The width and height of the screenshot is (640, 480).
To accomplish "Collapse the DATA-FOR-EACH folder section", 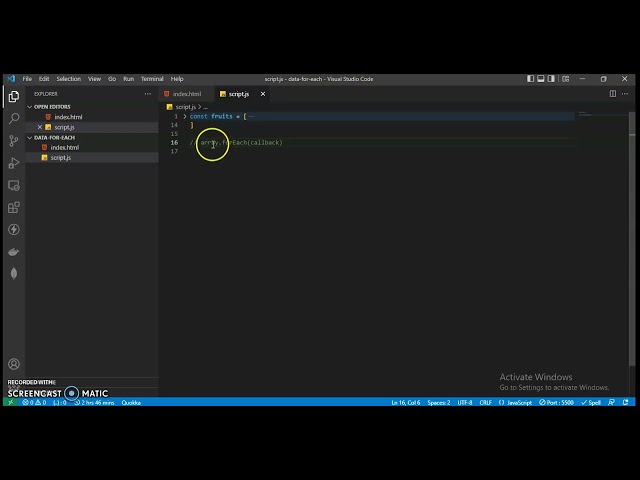I will click(29, 138).
